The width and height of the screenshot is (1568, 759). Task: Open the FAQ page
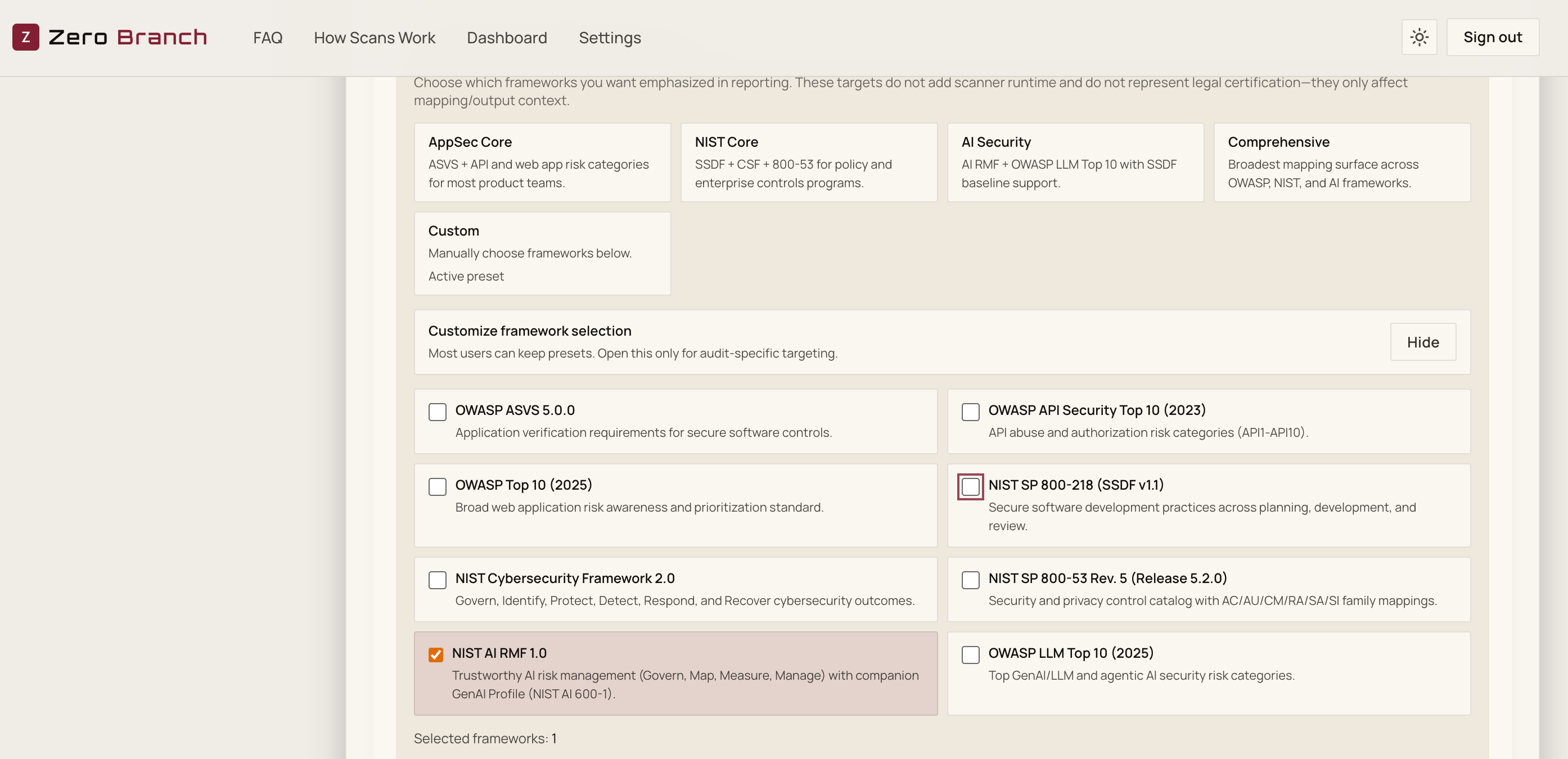coord(267,38)
